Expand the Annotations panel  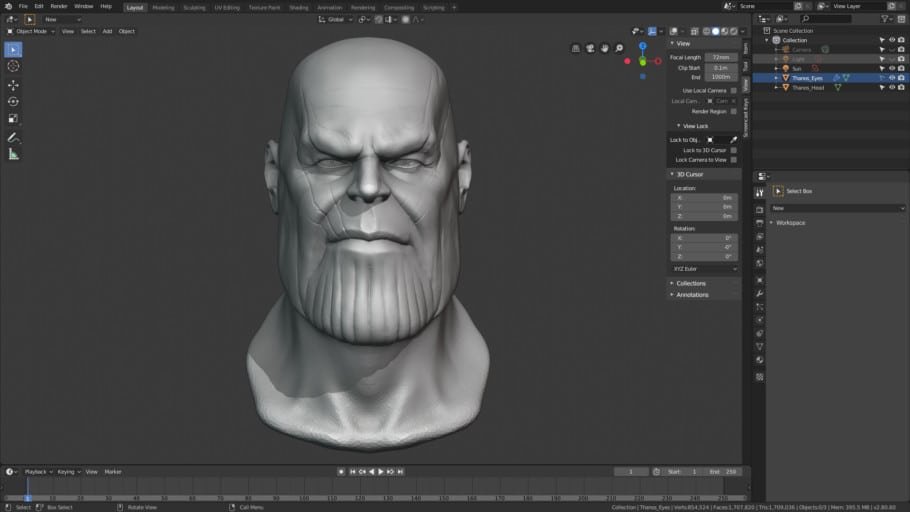pos(692,295)
